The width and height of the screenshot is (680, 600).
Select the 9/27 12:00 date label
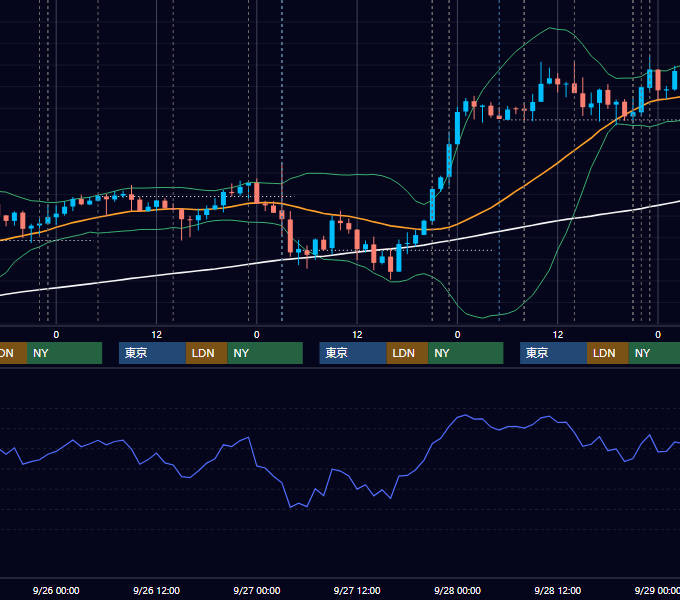[x=357, y=590]
